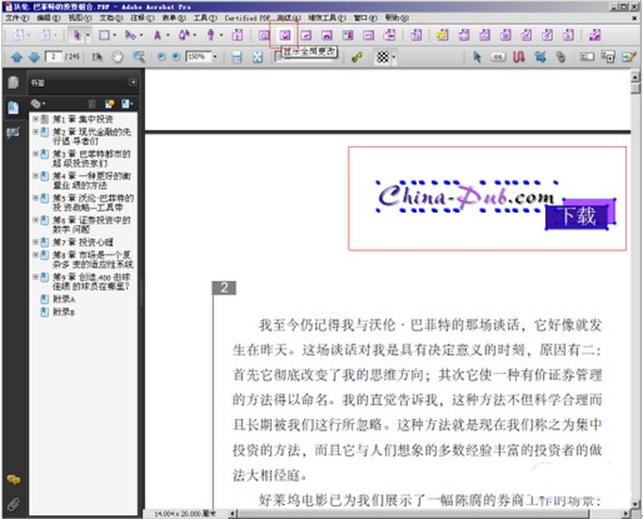This screenshot has width=643, height=519.
Task: Select the arrow object tool on right toolbar
Action: click(477, 57)
